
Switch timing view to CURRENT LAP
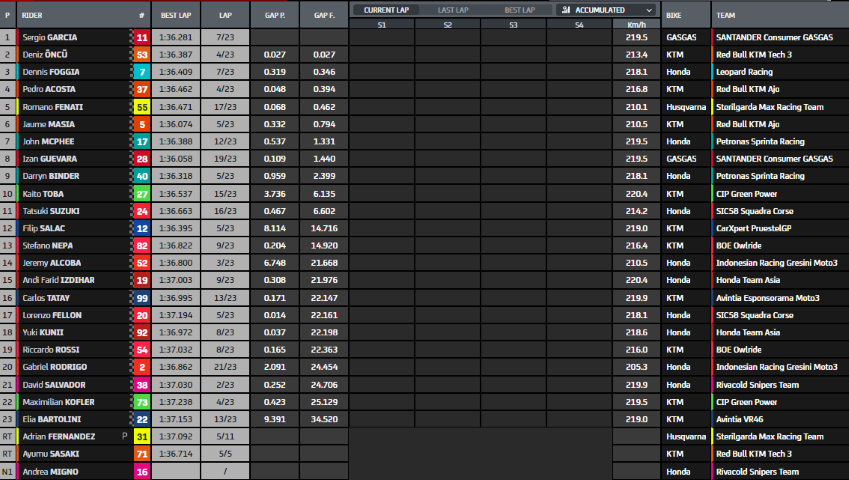(x=388, y=9)
